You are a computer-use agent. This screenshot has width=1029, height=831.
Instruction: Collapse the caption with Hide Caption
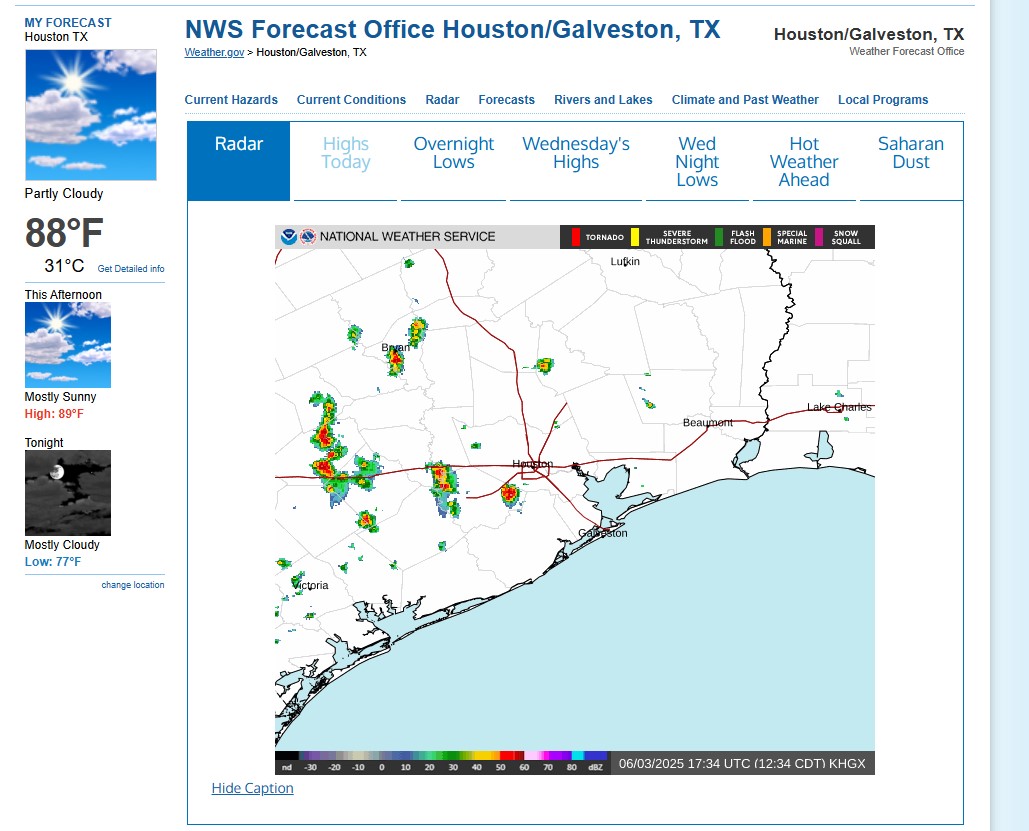coord(252,788)
